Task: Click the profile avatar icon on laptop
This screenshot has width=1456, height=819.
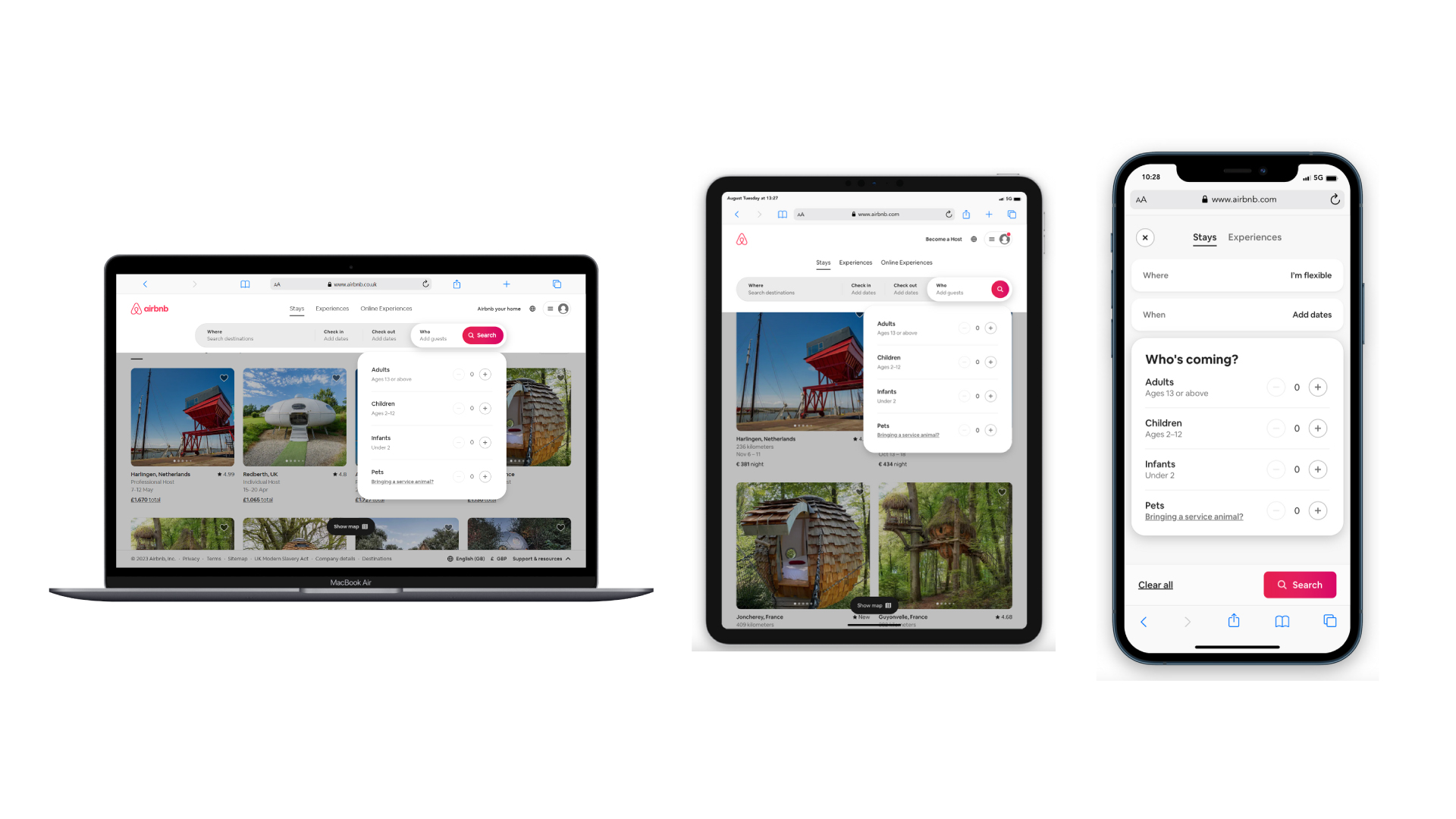Action: coord(563,309)
